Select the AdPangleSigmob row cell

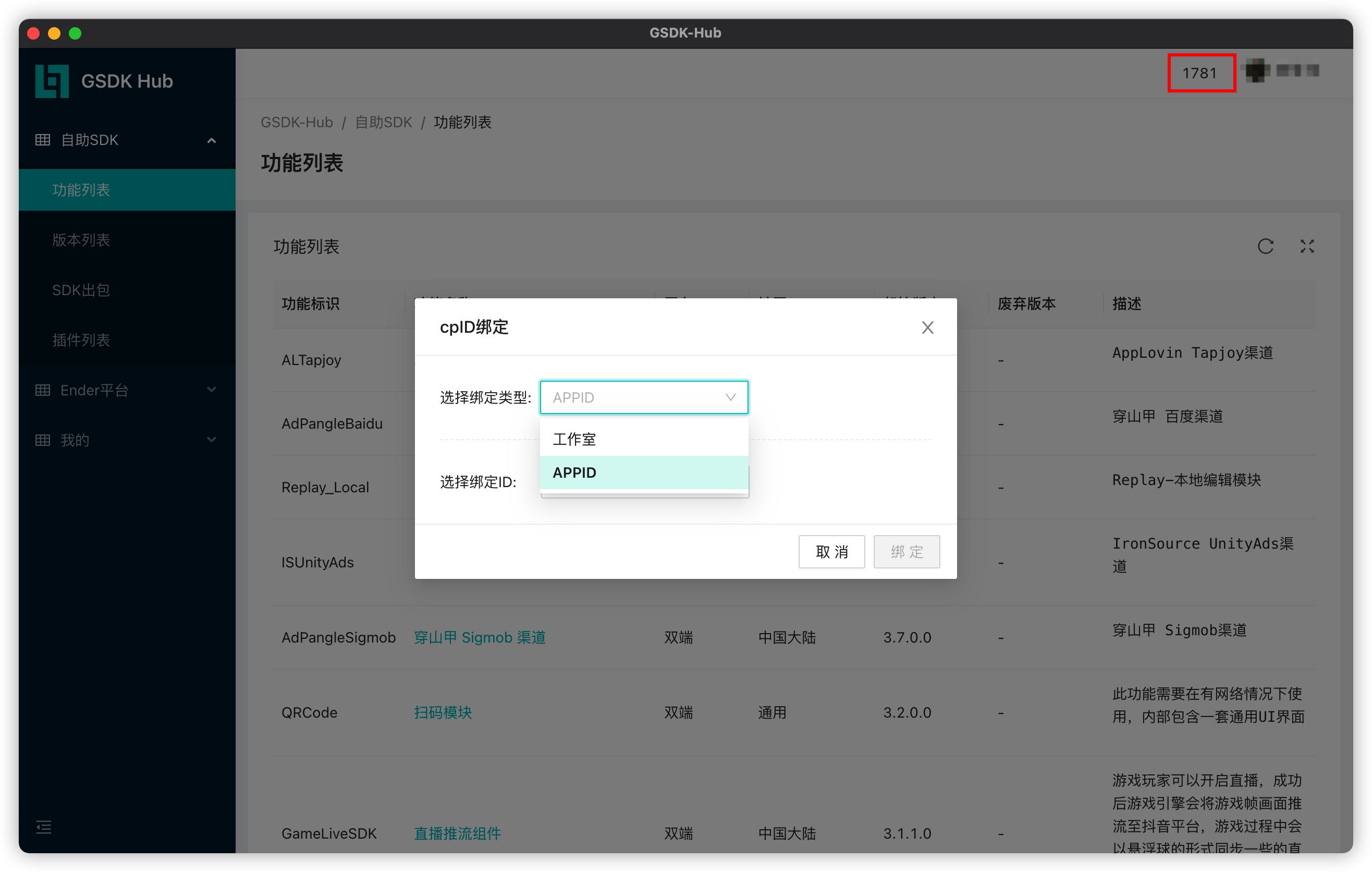click(x=338, y=637)
